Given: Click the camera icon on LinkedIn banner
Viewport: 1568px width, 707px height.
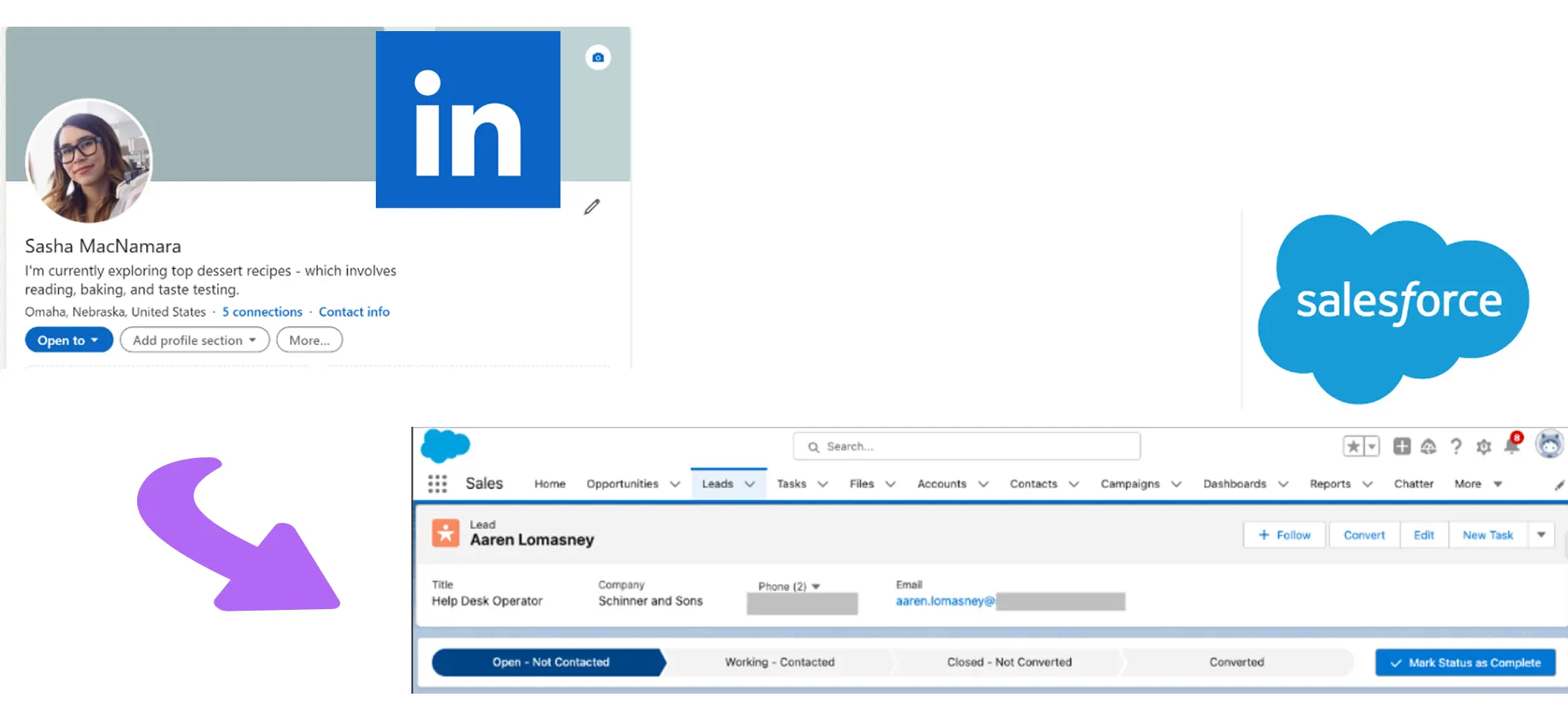Looking at the screenshot, I should tap(598, 57).
